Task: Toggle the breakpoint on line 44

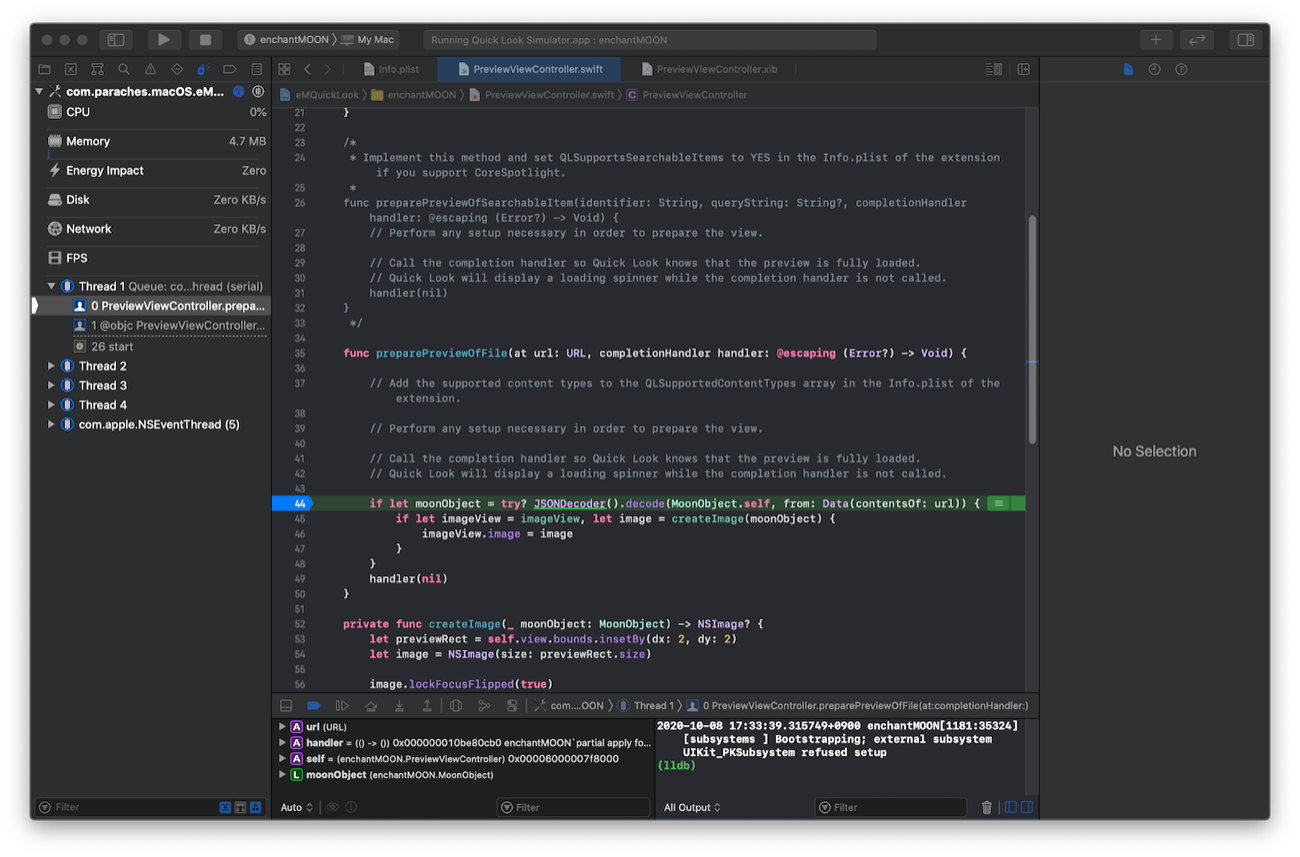Action: pos(292,504)
